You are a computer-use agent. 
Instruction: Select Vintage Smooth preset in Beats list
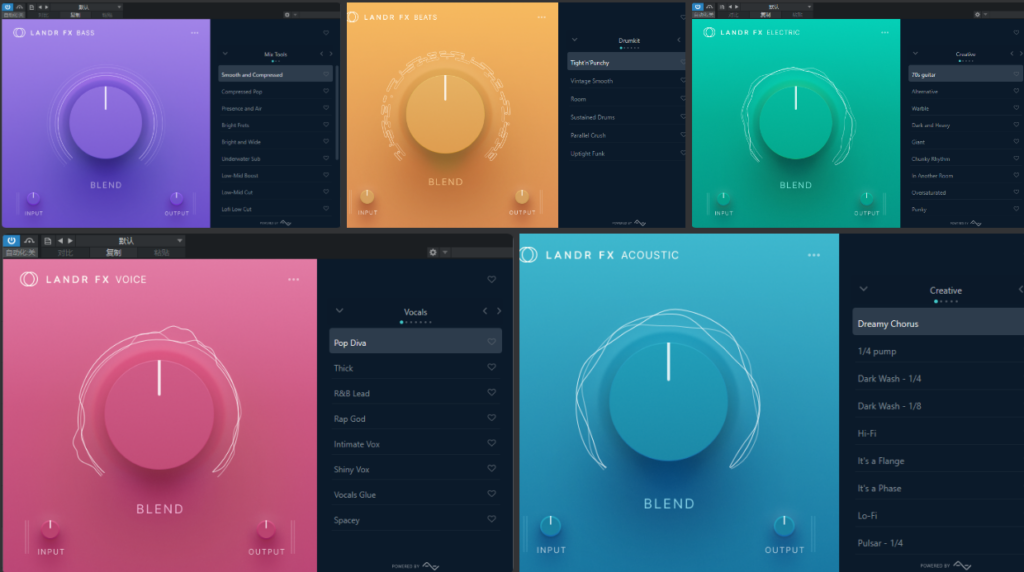(626, 81)
